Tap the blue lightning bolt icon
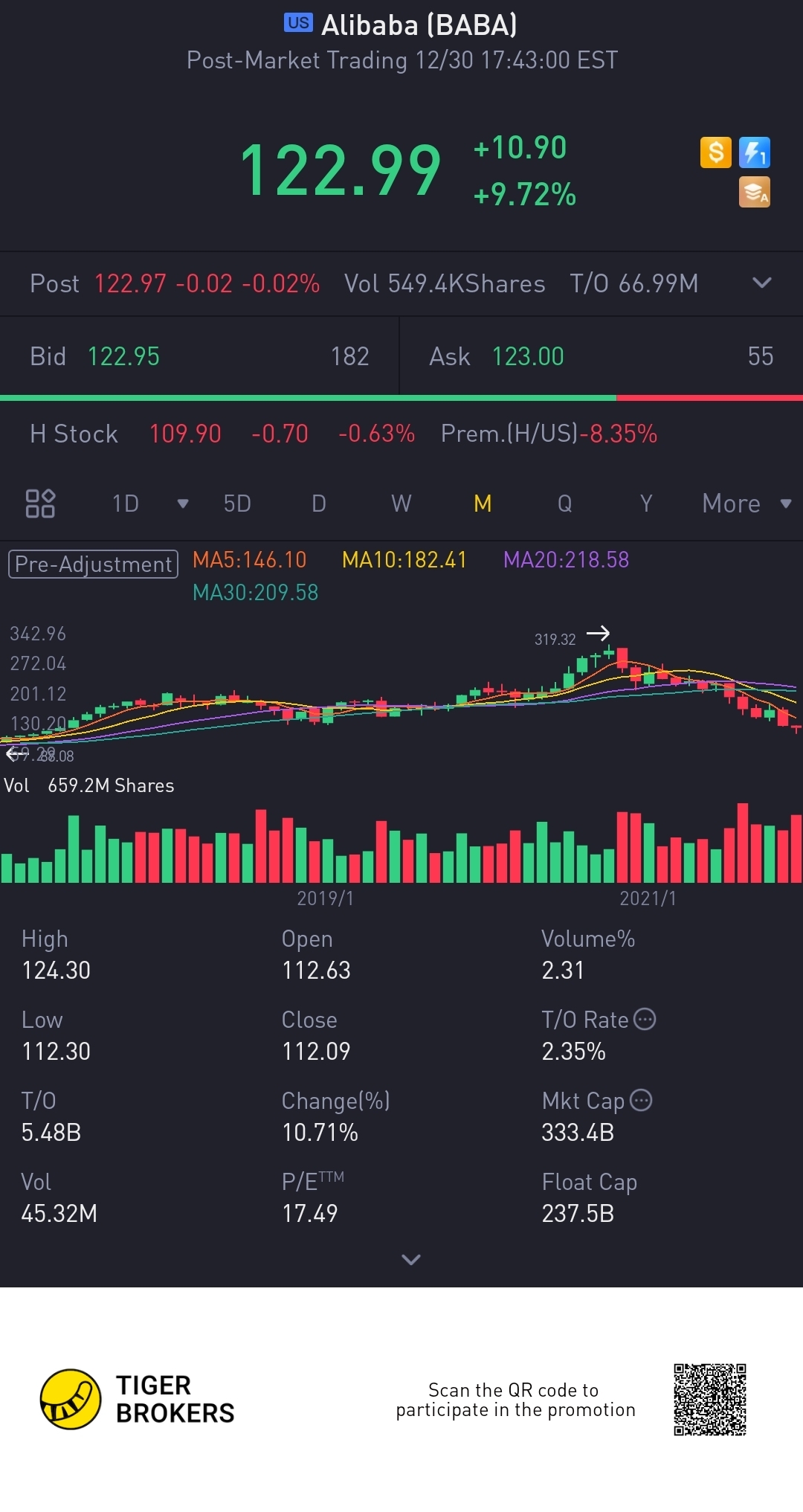The height and width of the screenshot is (1512, 803). coord(754,152)
